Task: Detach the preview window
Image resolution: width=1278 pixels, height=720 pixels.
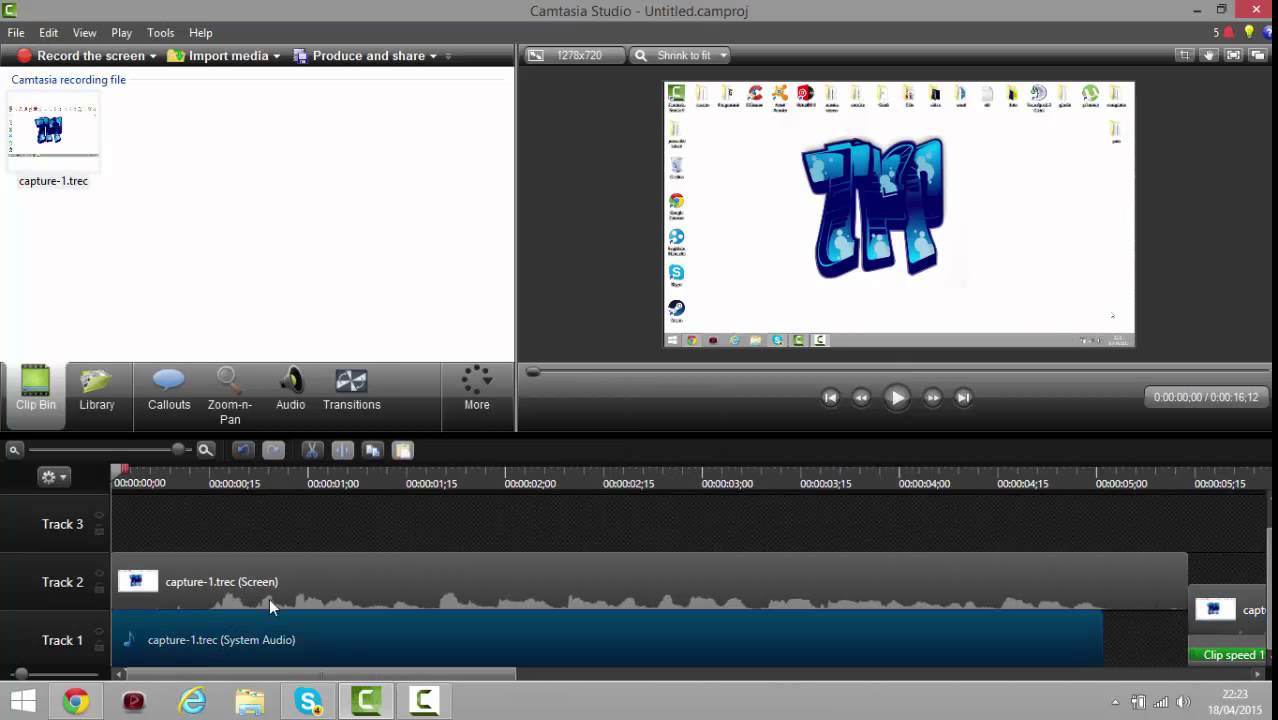Action: tap(1258, 55)
